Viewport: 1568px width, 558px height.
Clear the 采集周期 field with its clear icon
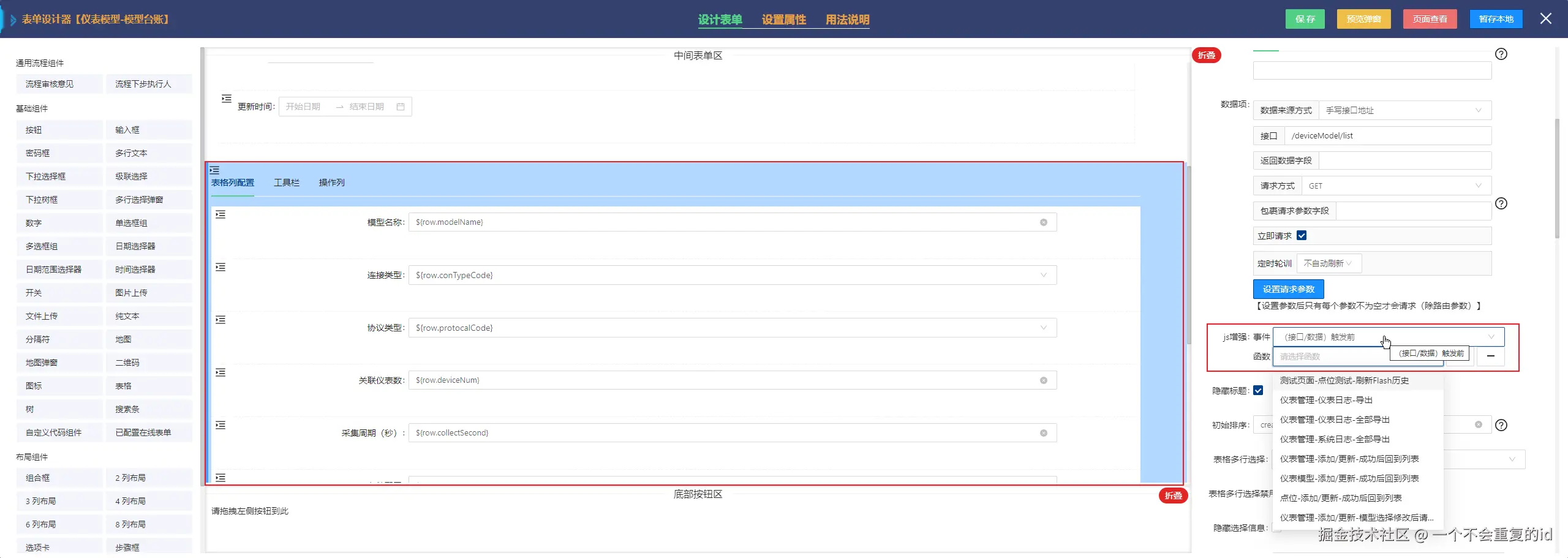1044,433
